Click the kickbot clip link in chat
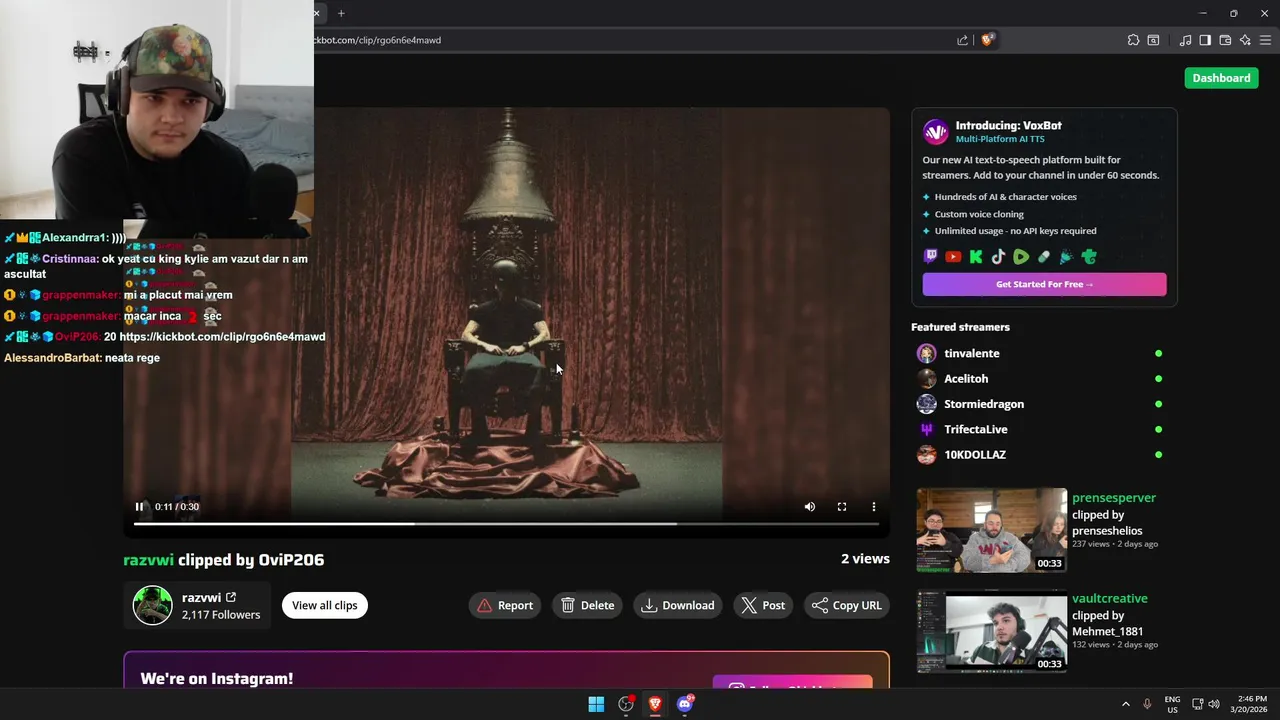The image size is (1280, 720). pyautogui.click(x=222, y=337)
